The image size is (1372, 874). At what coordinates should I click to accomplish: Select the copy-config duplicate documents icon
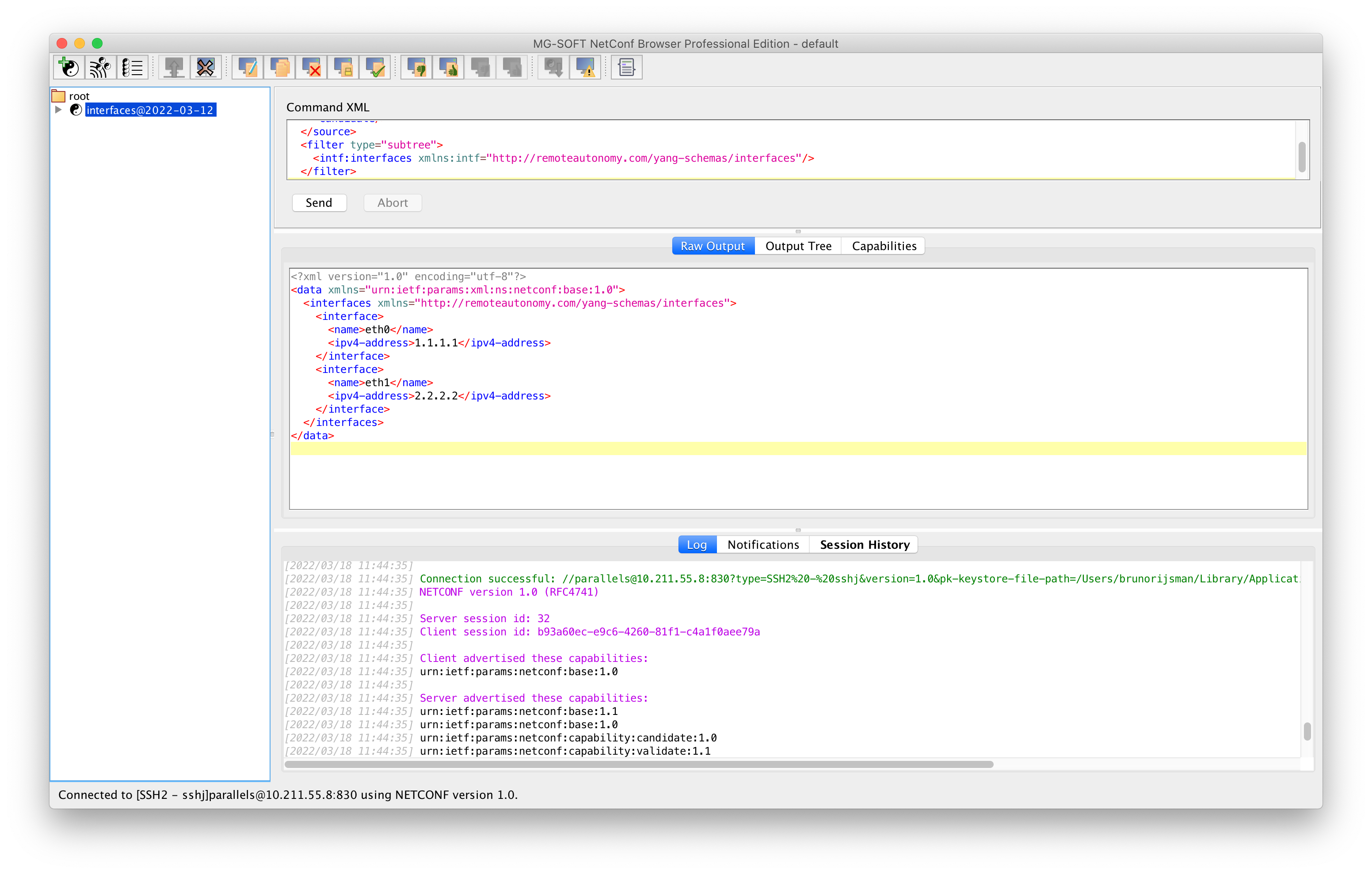point(279,67)
